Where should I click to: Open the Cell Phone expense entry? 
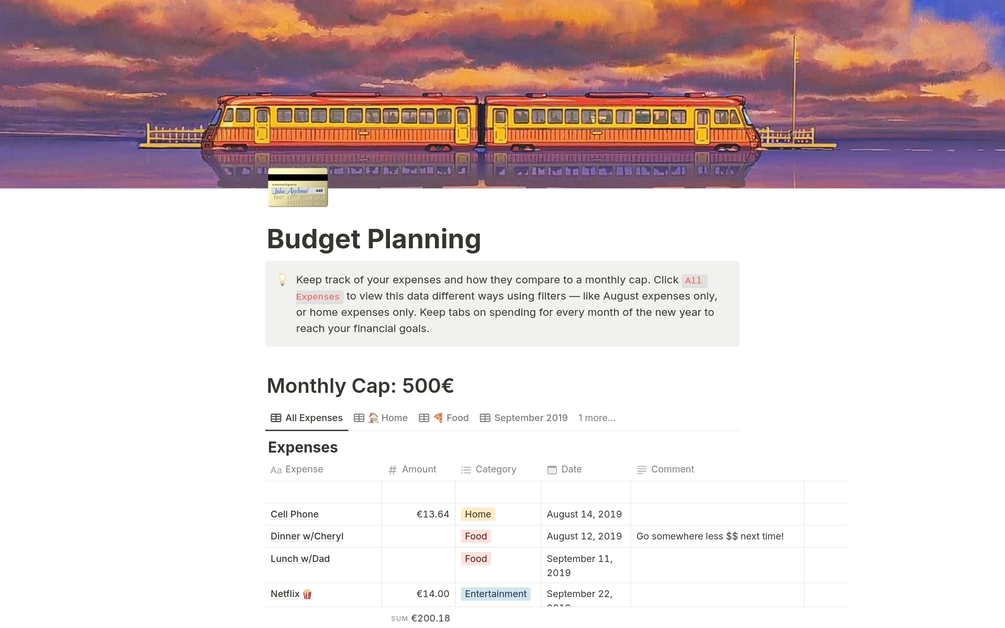point(294,514)
